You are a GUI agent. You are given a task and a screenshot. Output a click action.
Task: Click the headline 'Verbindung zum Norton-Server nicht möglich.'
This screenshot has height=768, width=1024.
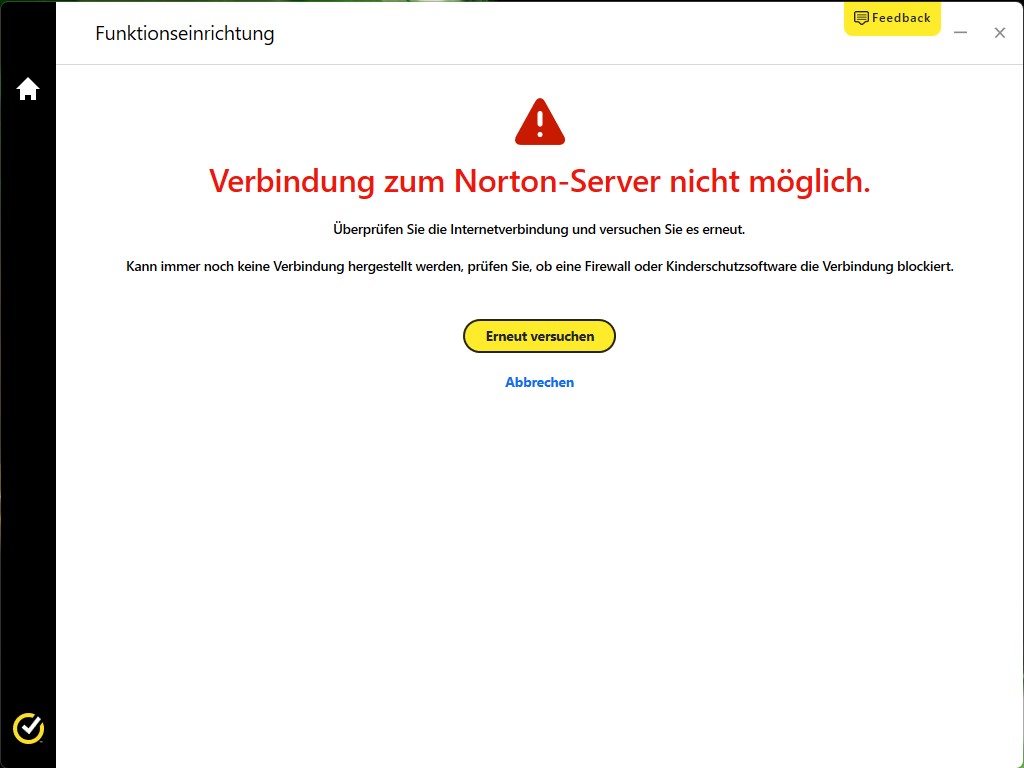[539, 181]
